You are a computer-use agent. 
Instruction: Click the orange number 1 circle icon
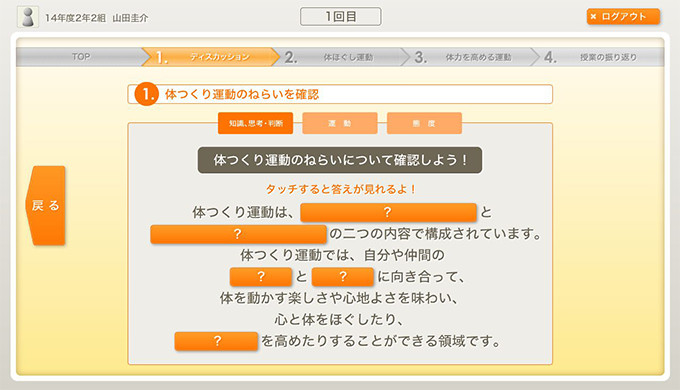(147, 94)
